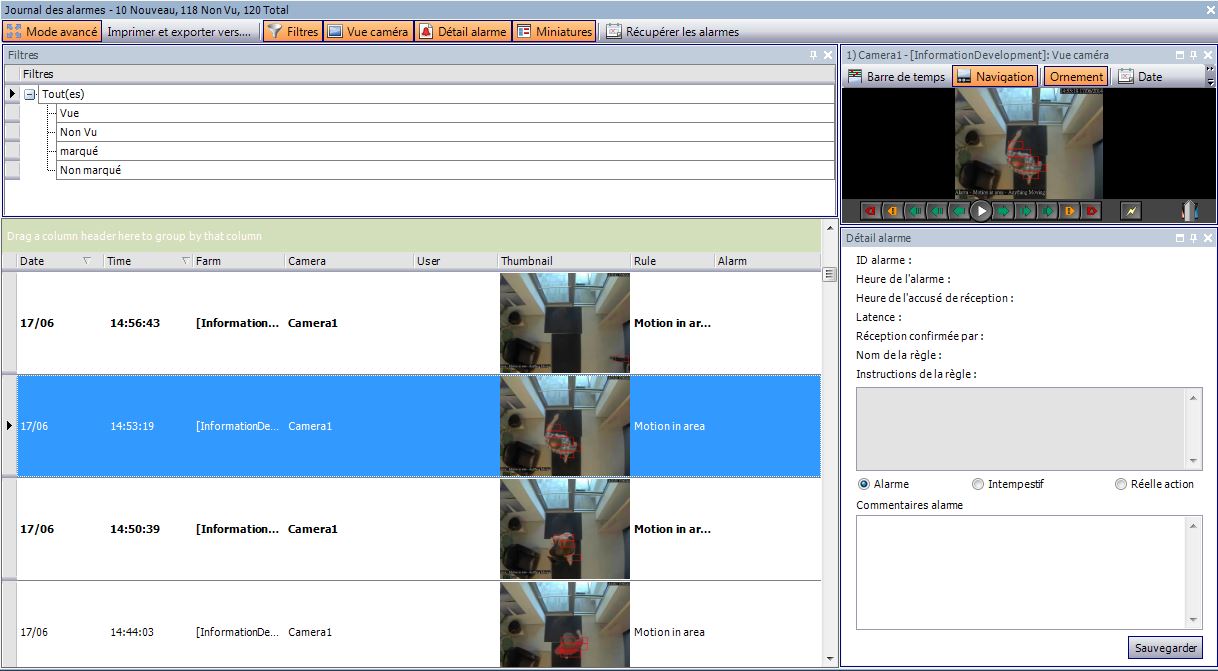The image size is (1218, 671).
Task: Select the Réelle action radio button
Action: coord(1121,484)
